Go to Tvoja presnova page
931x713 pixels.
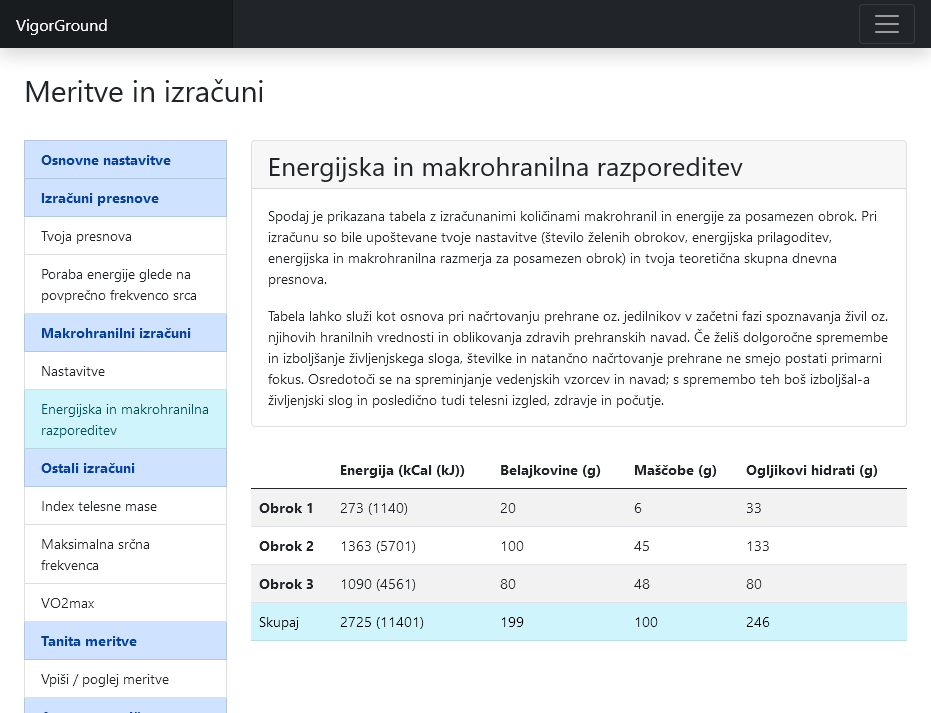pos(87,236)
